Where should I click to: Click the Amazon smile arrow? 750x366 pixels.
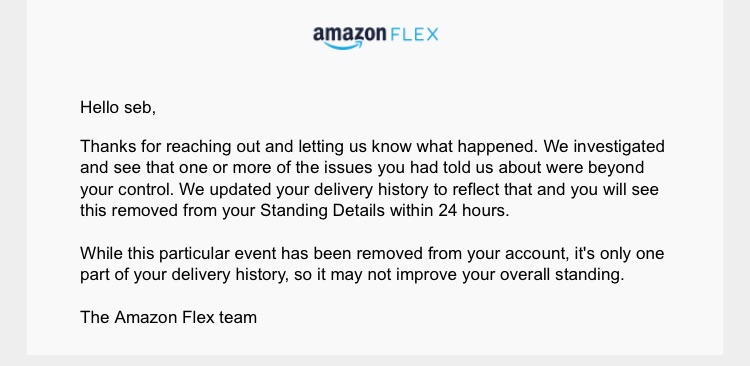pos(343,46)
